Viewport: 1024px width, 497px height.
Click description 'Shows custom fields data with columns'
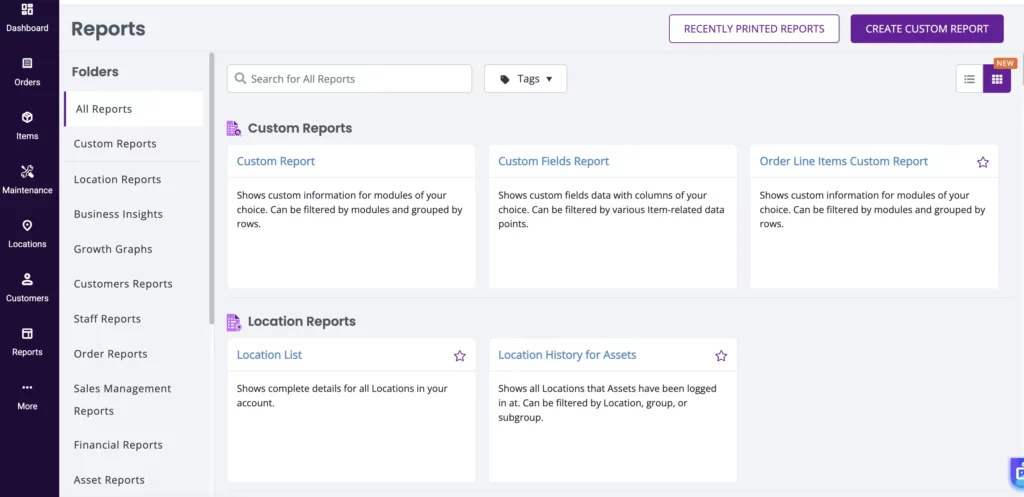click(611, 210)
